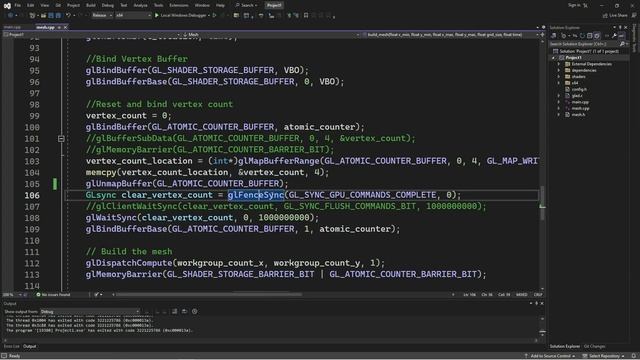
Task: Switch to the Git Changes tab
Action: point(595,346)
